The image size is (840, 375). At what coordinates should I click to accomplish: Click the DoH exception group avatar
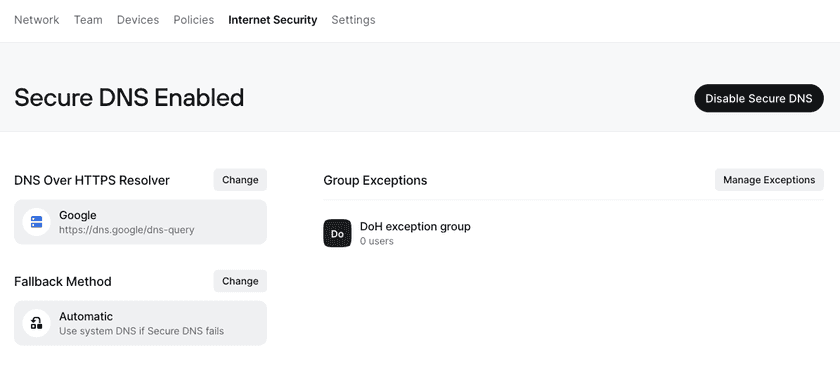coord(338,233)
